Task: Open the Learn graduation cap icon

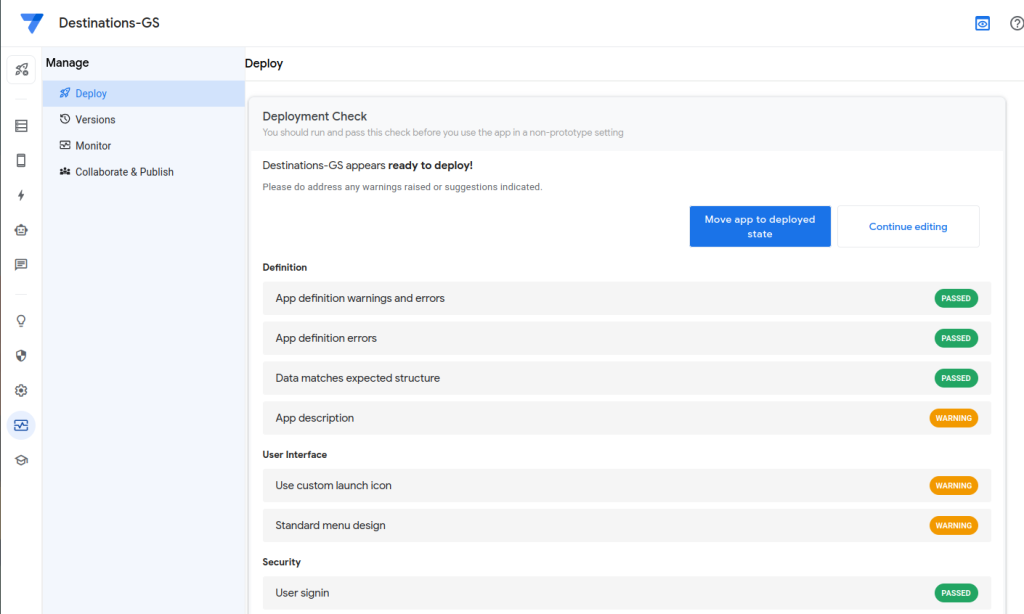Action: (x=22, y=460)
